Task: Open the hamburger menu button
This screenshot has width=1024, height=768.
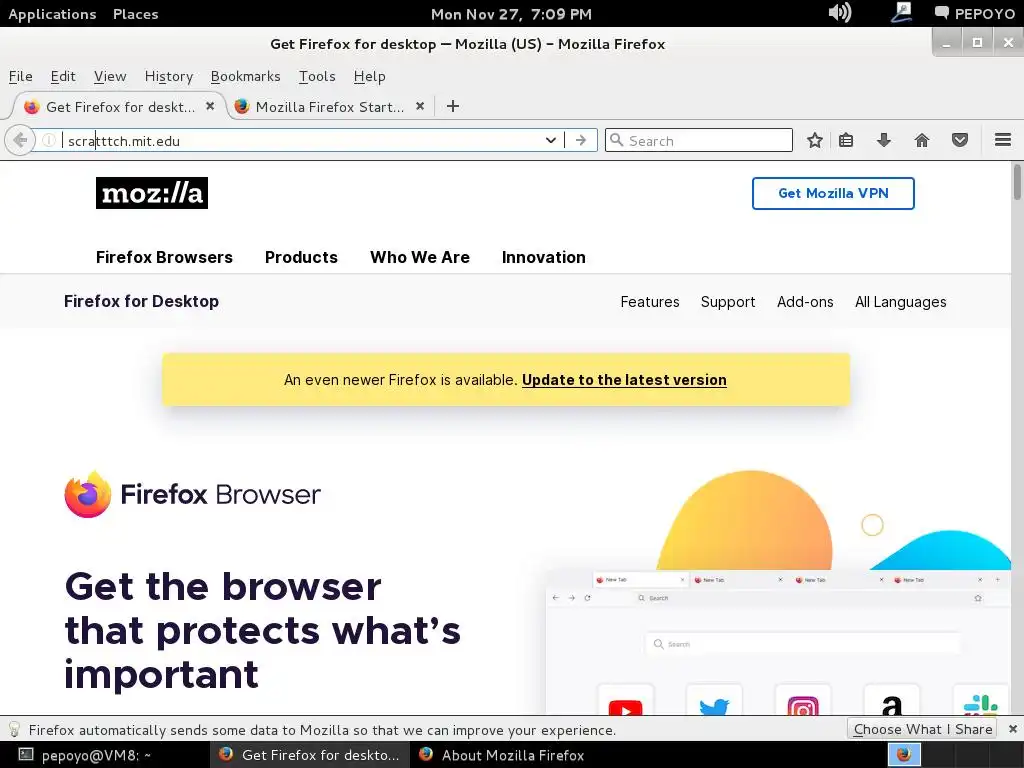Action: 1003,140
